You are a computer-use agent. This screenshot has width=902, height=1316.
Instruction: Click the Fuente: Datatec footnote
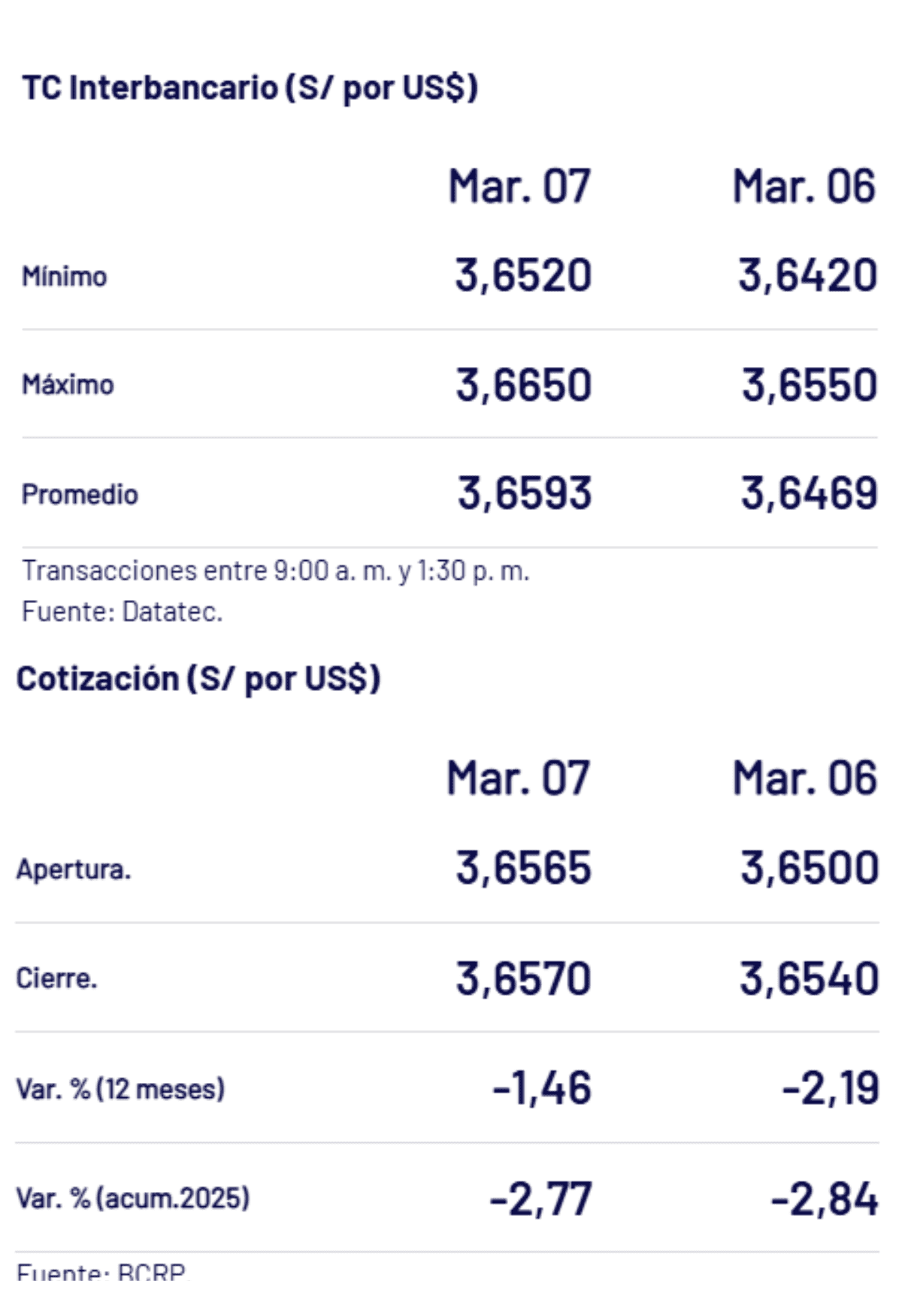coord(122,611)
